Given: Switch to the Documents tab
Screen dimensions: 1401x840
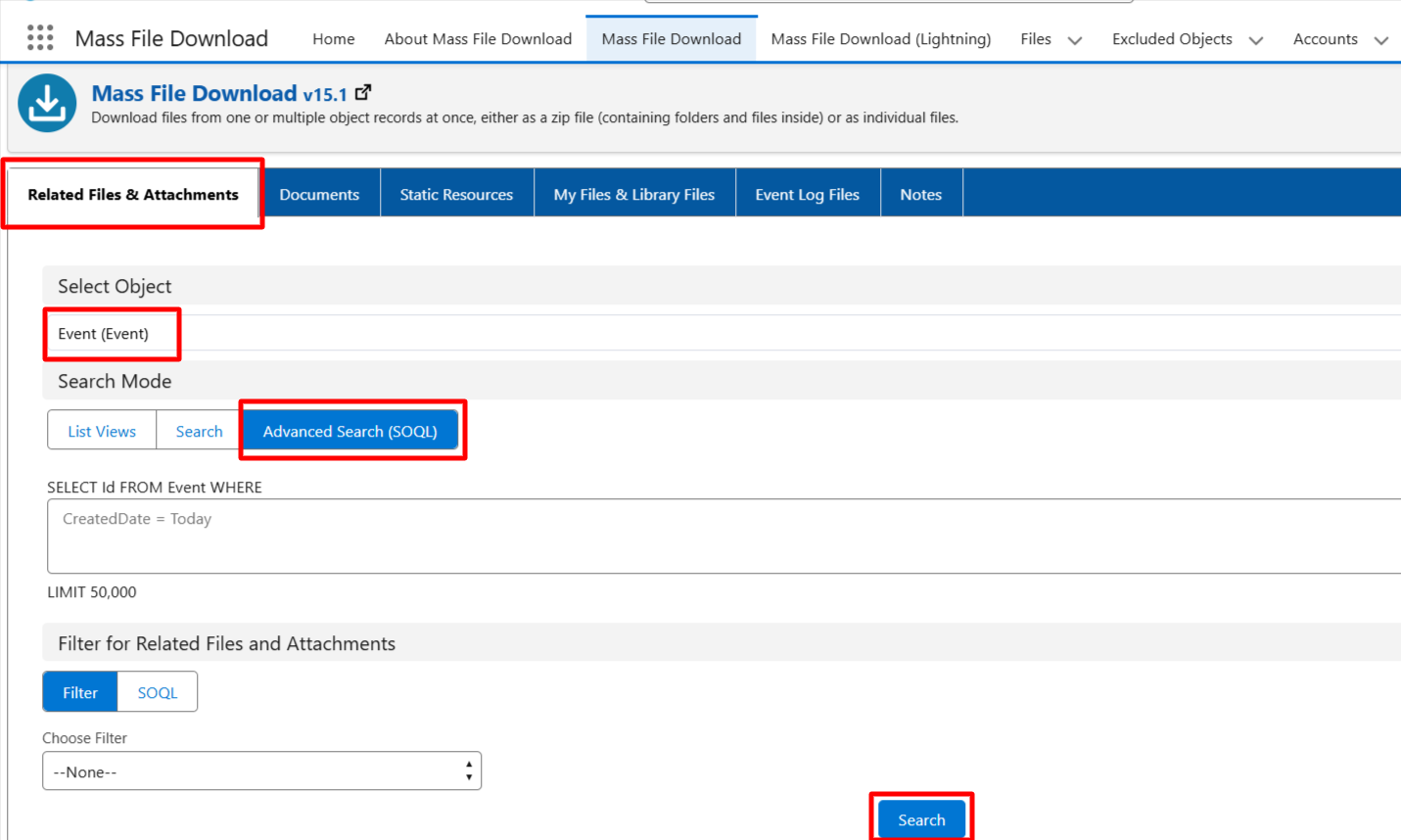Looking at the screenshot, I should 319,194.
